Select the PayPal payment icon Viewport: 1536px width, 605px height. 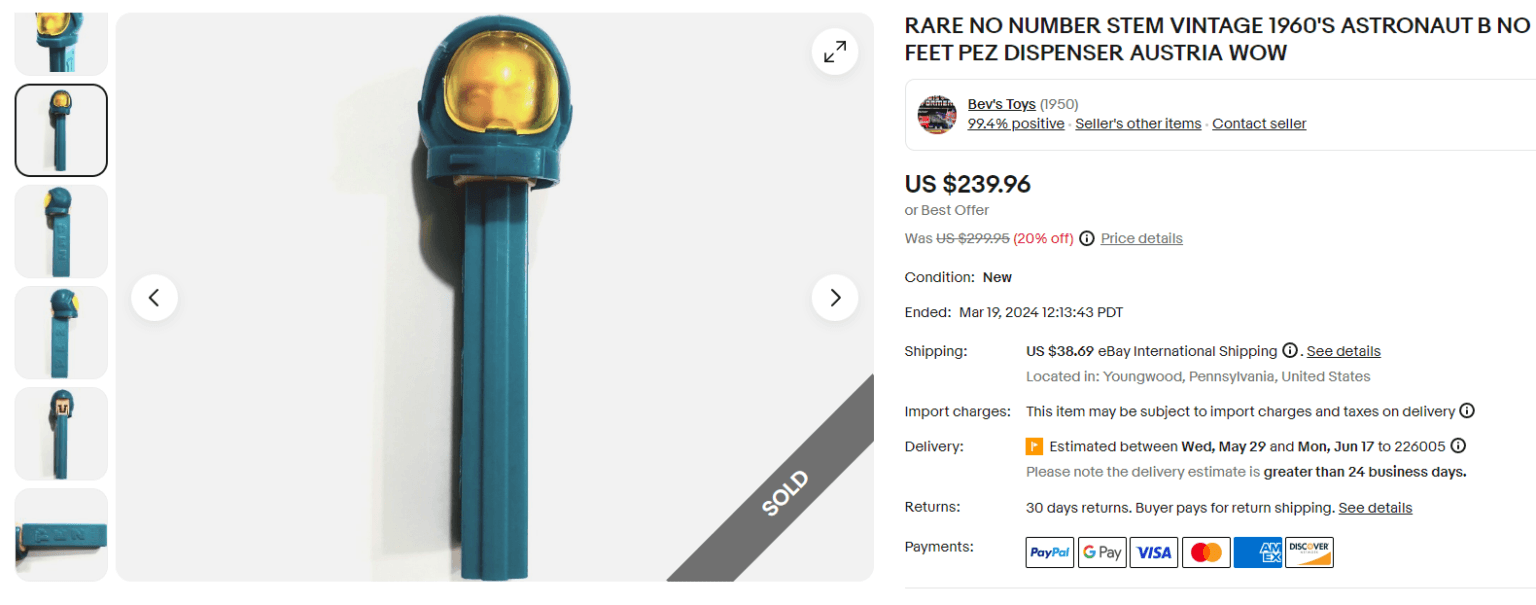[1049, 552]
